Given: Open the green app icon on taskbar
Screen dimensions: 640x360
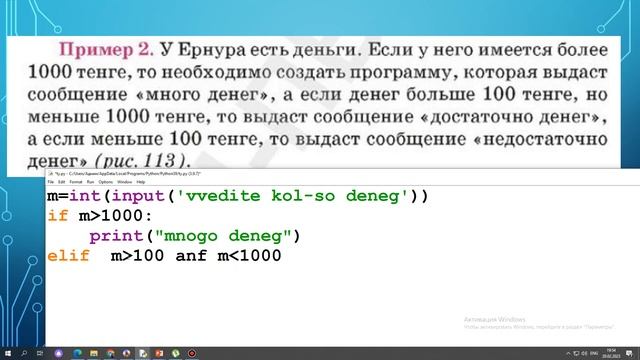Looking at the screenshot, I should click(176, 353).
